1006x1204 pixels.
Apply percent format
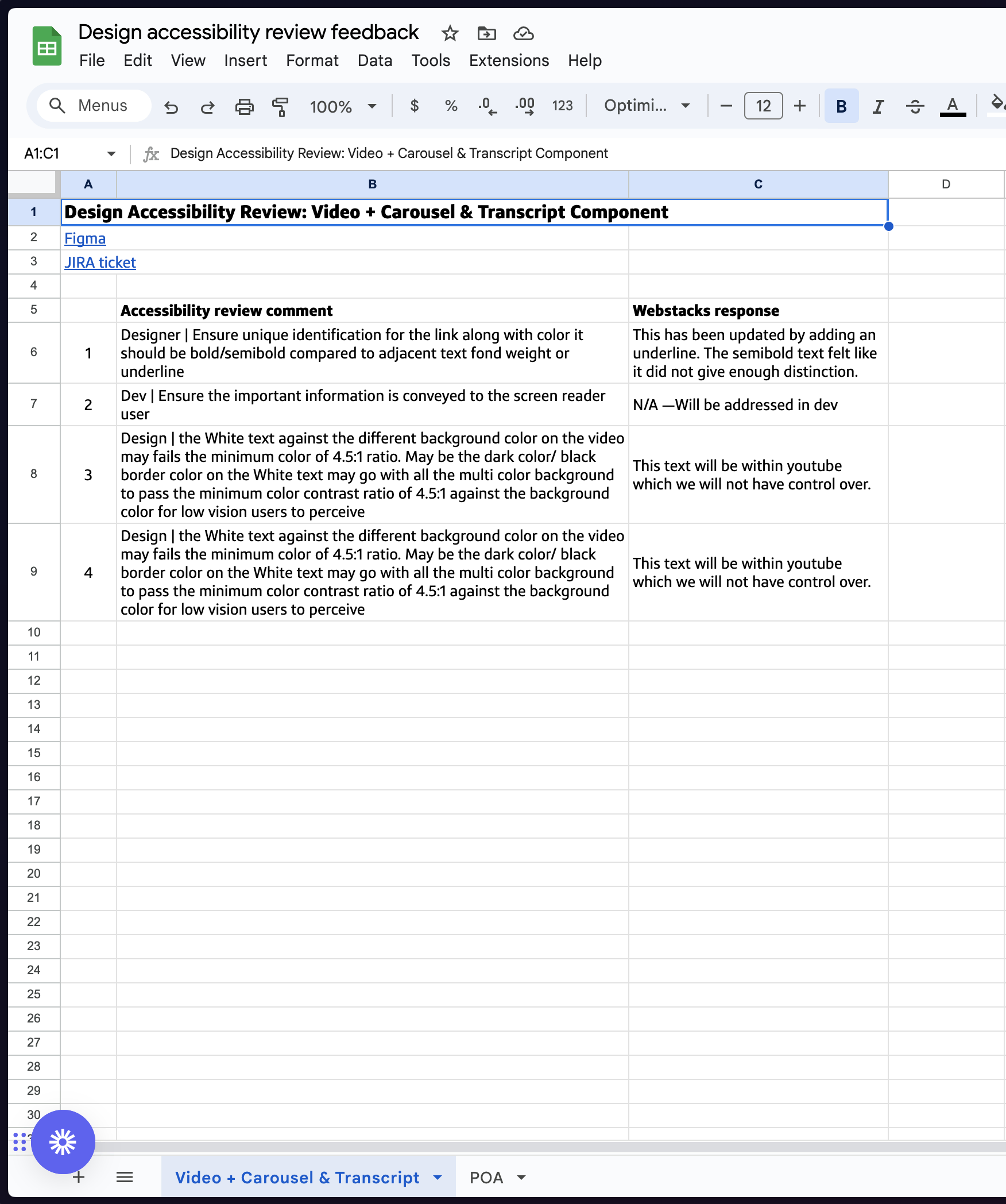tap(450, 106)
